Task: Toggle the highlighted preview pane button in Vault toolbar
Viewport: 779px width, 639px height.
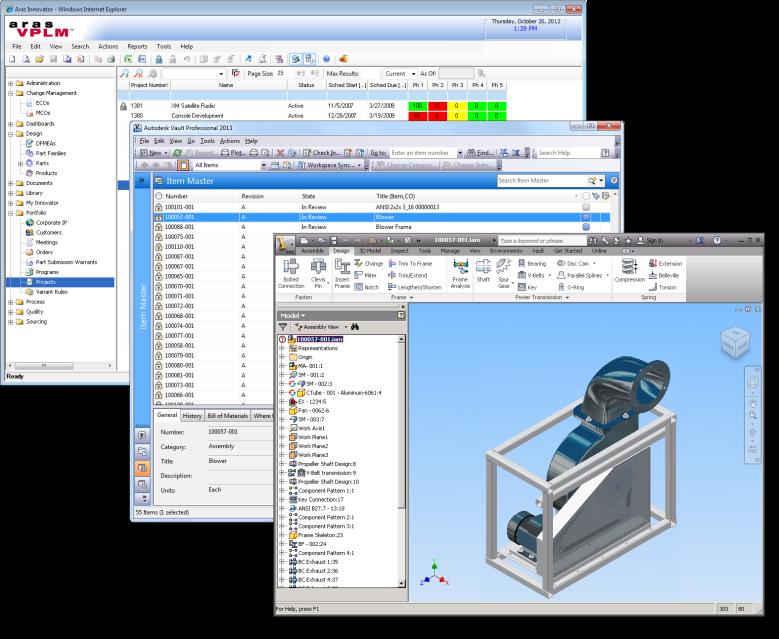Action: point(183,165)
